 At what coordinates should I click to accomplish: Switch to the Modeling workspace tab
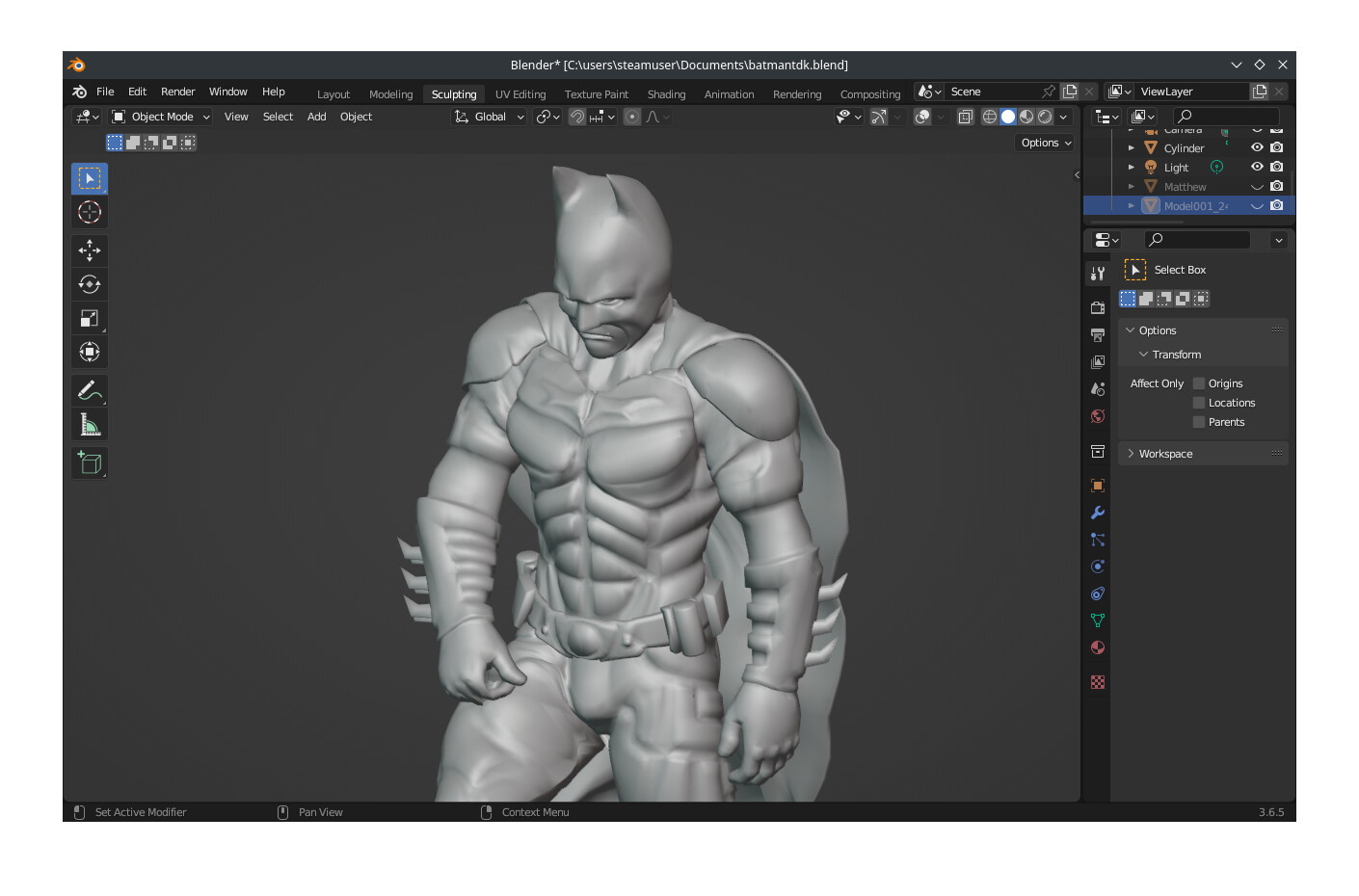pos(390,94)
